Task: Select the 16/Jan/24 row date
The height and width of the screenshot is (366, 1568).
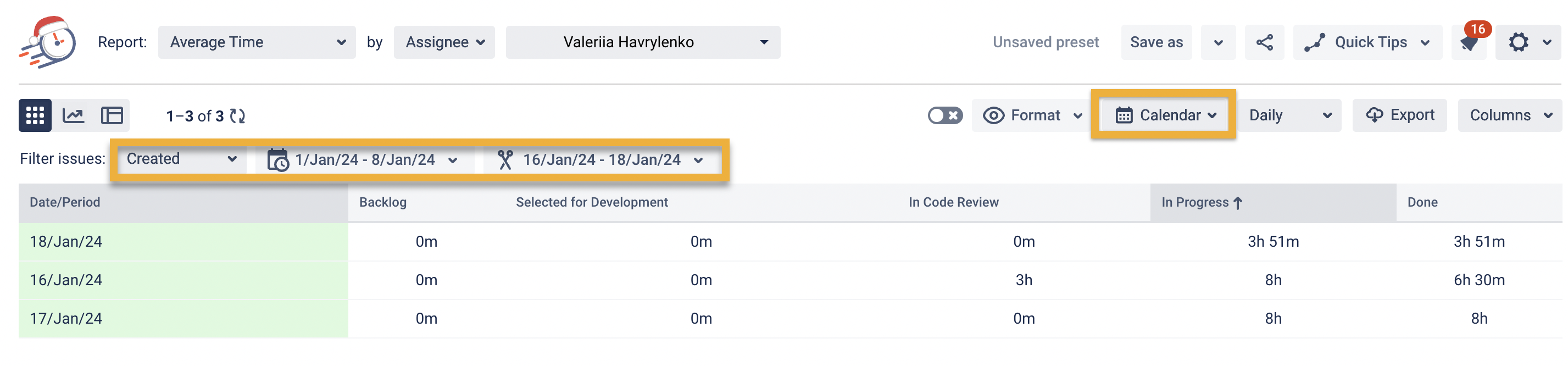Action: 66,280
